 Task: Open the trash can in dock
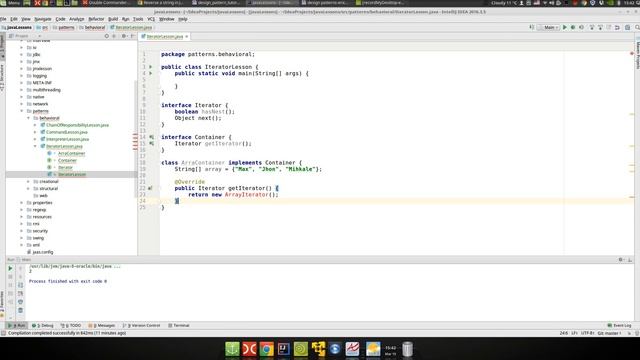click(x=407, y=349)
